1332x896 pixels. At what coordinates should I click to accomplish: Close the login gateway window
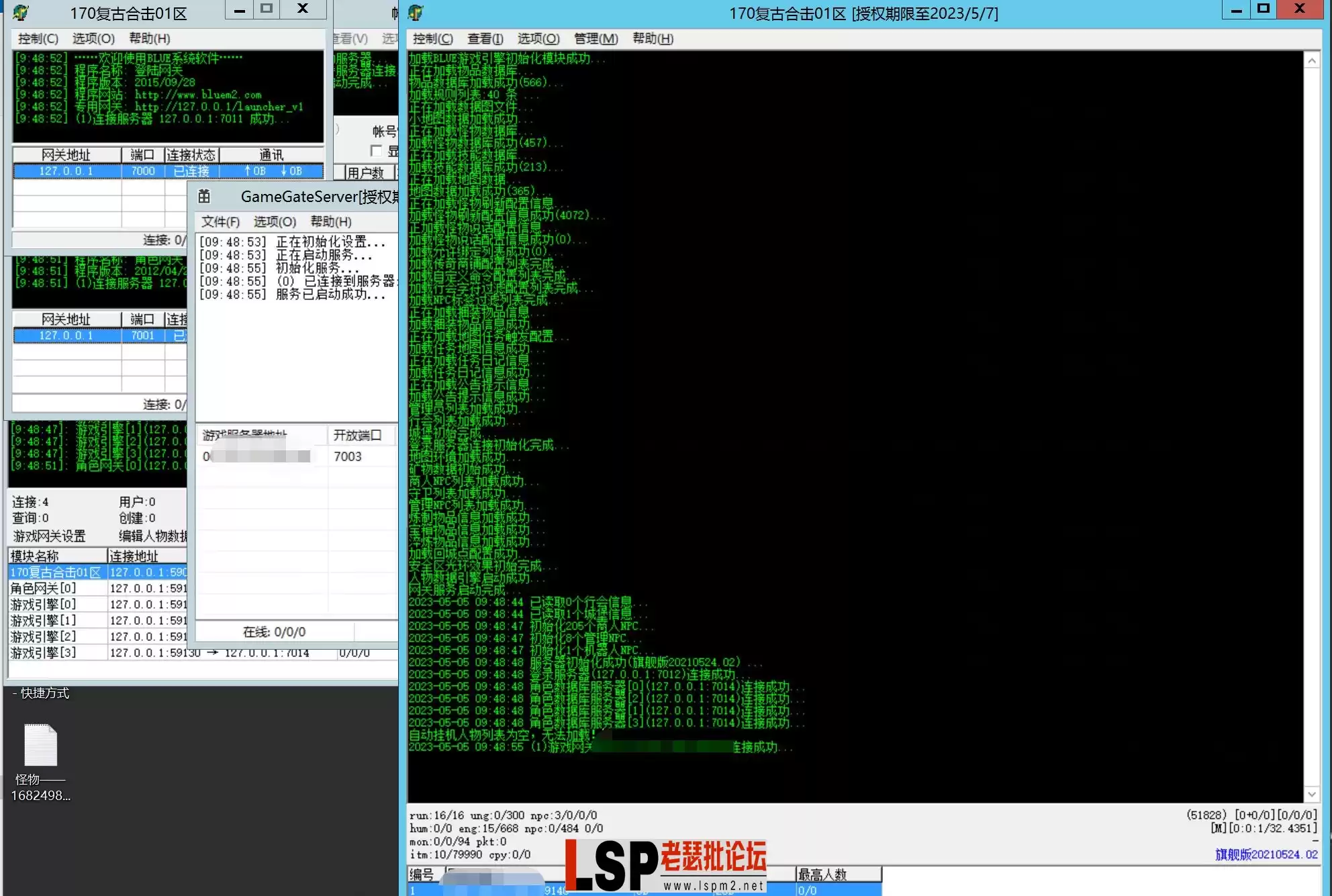point(303,9)
